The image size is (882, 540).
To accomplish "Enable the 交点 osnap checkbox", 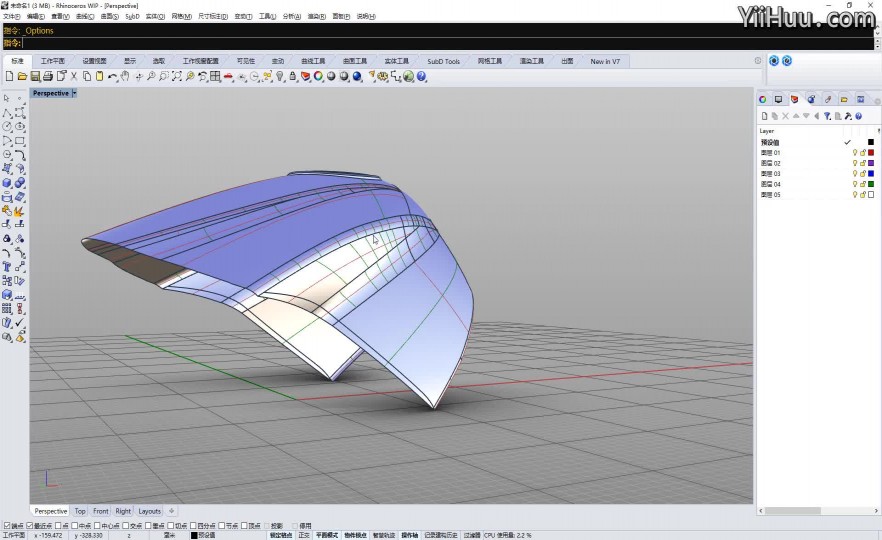I will [125, 526].
